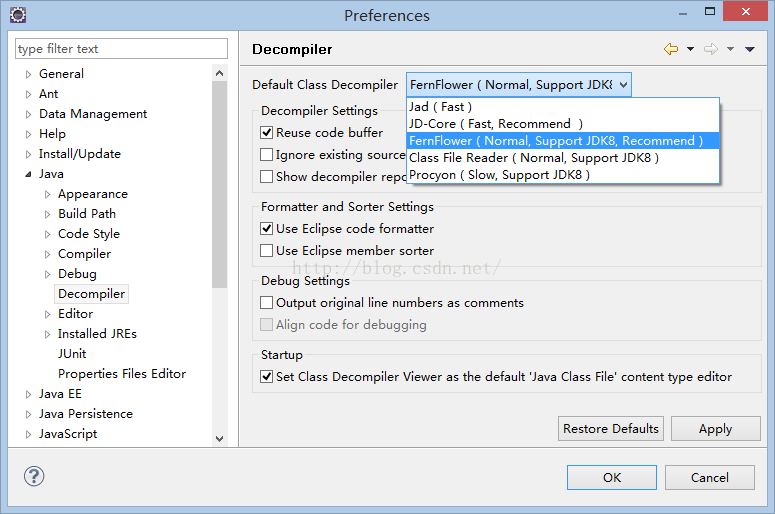Click the tree vertical scrollbar thumb
This screenshot has height=514, width=775.
coord(220,184)
